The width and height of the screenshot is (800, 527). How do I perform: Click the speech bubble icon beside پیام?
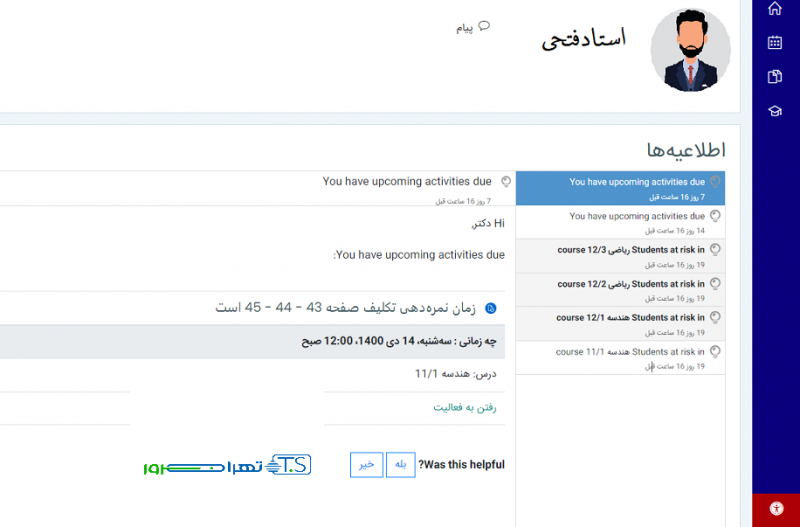[x=485, y=27]
